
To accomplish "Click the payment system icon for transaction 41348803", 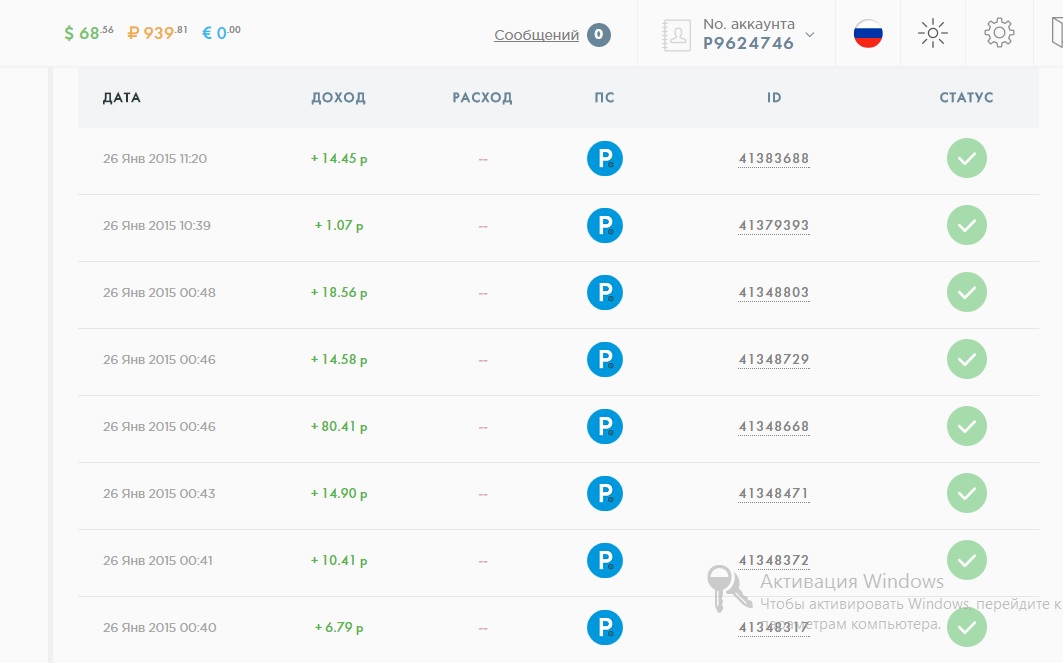I will (605, 292).
